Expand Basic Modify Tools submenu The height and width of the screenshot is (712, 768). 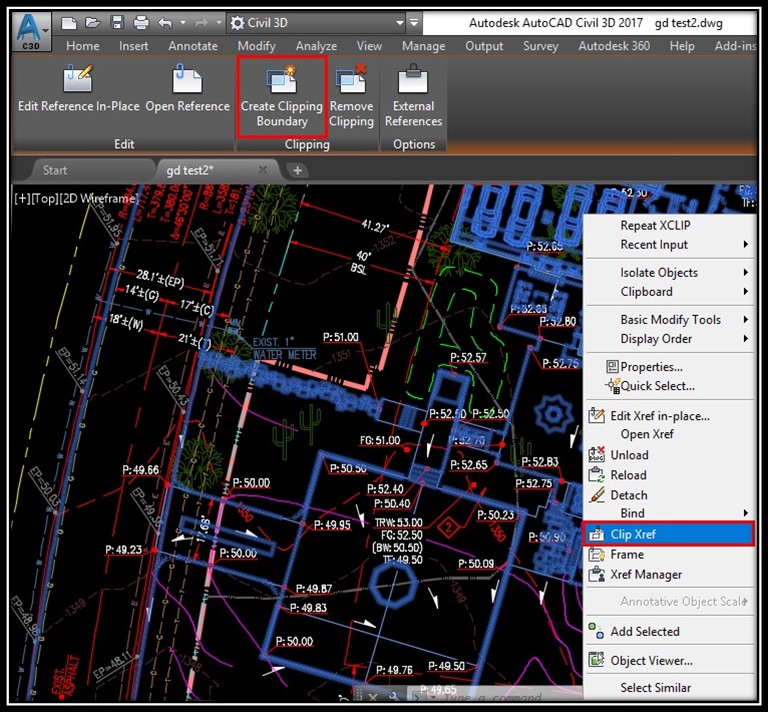click(669, 319)
